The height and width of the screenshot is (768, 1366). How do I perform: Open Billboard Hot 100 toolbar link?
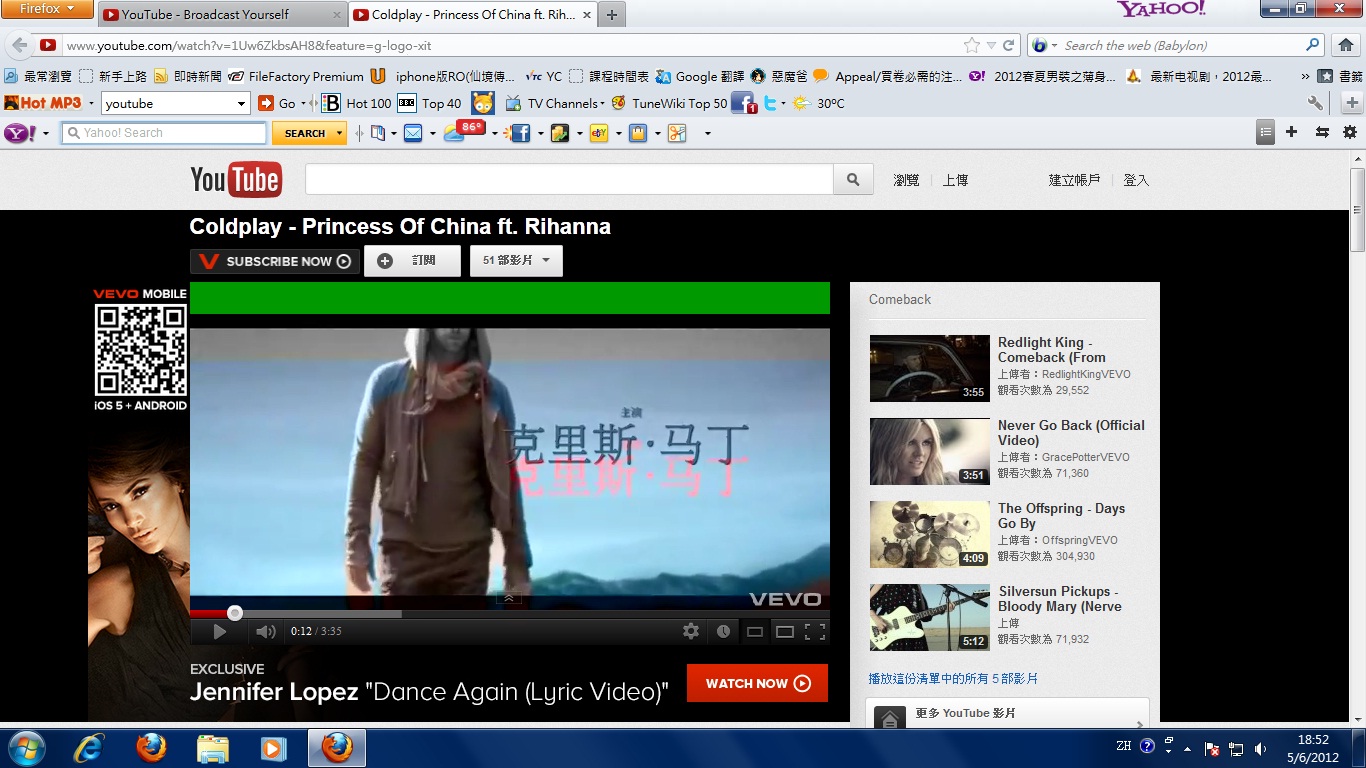pos(356,103)
